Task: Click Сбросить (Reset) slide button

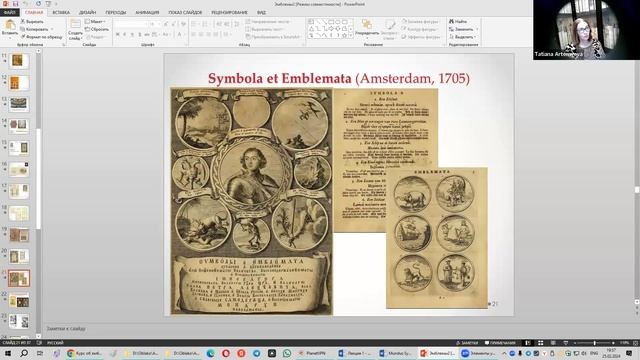Action: point(97,29)
